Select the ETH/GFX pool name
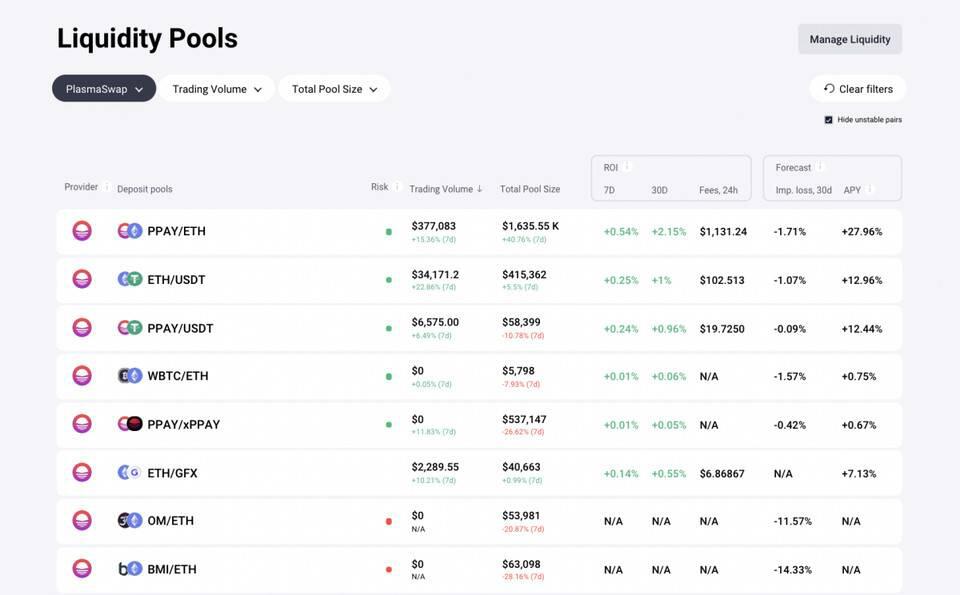 172,473
